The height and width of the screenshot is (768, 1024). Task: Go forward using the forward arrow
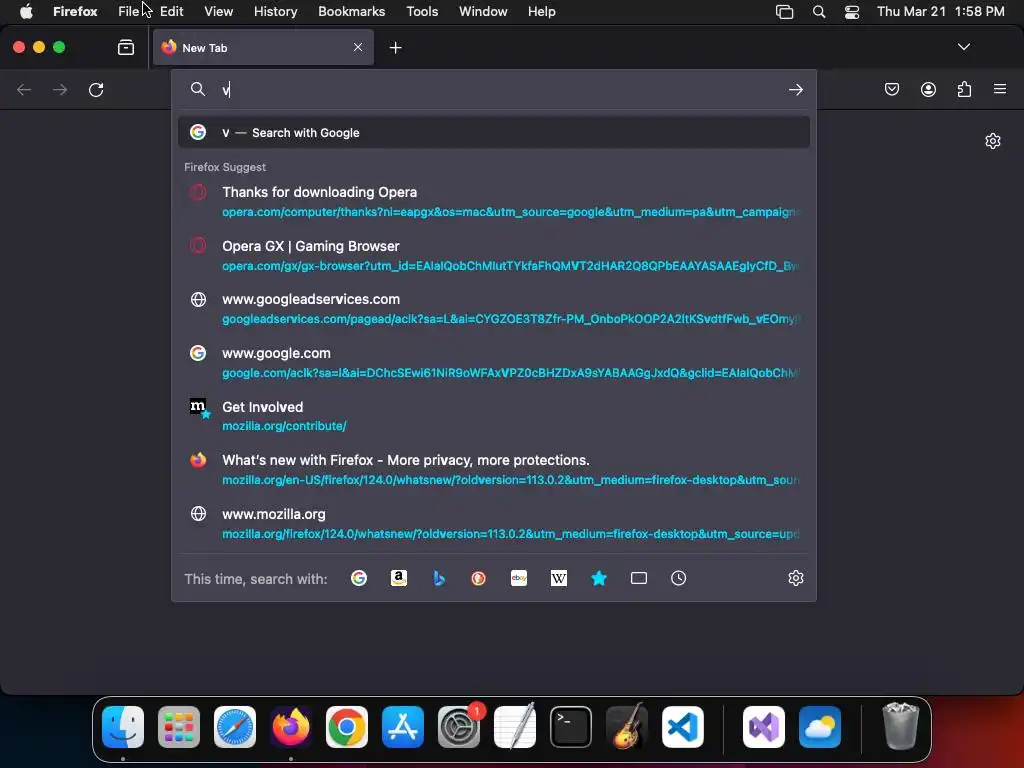[60, 89]
